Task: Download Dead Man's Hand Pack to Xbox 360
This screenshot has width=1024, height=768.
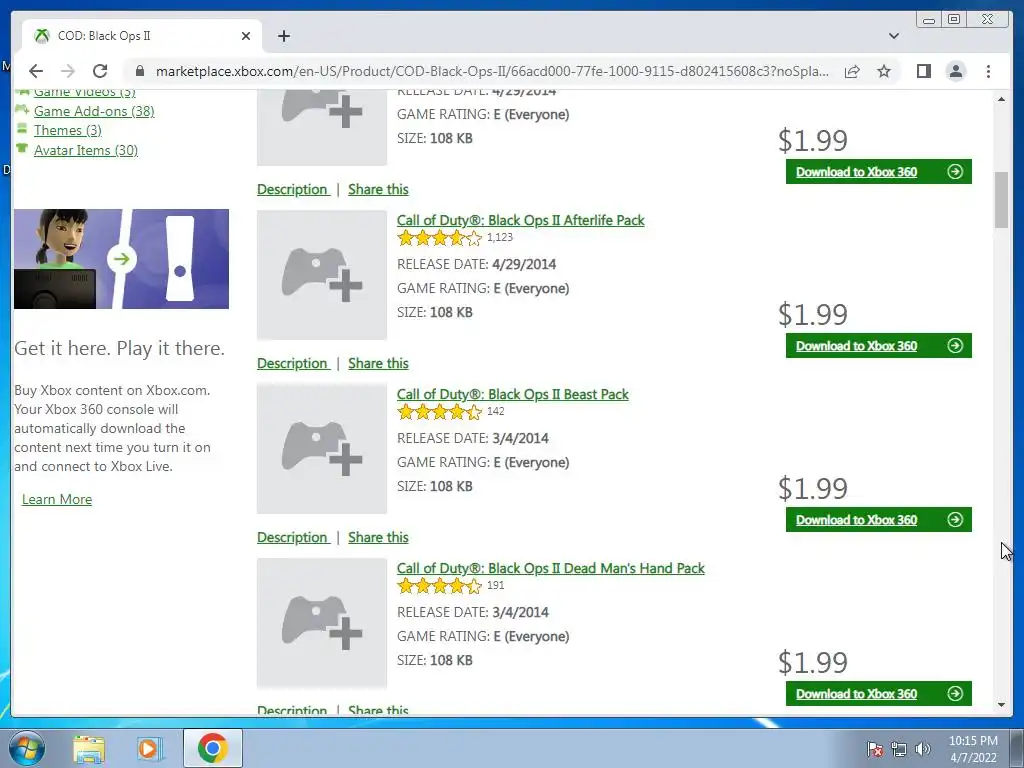Action: click(878, 694)
